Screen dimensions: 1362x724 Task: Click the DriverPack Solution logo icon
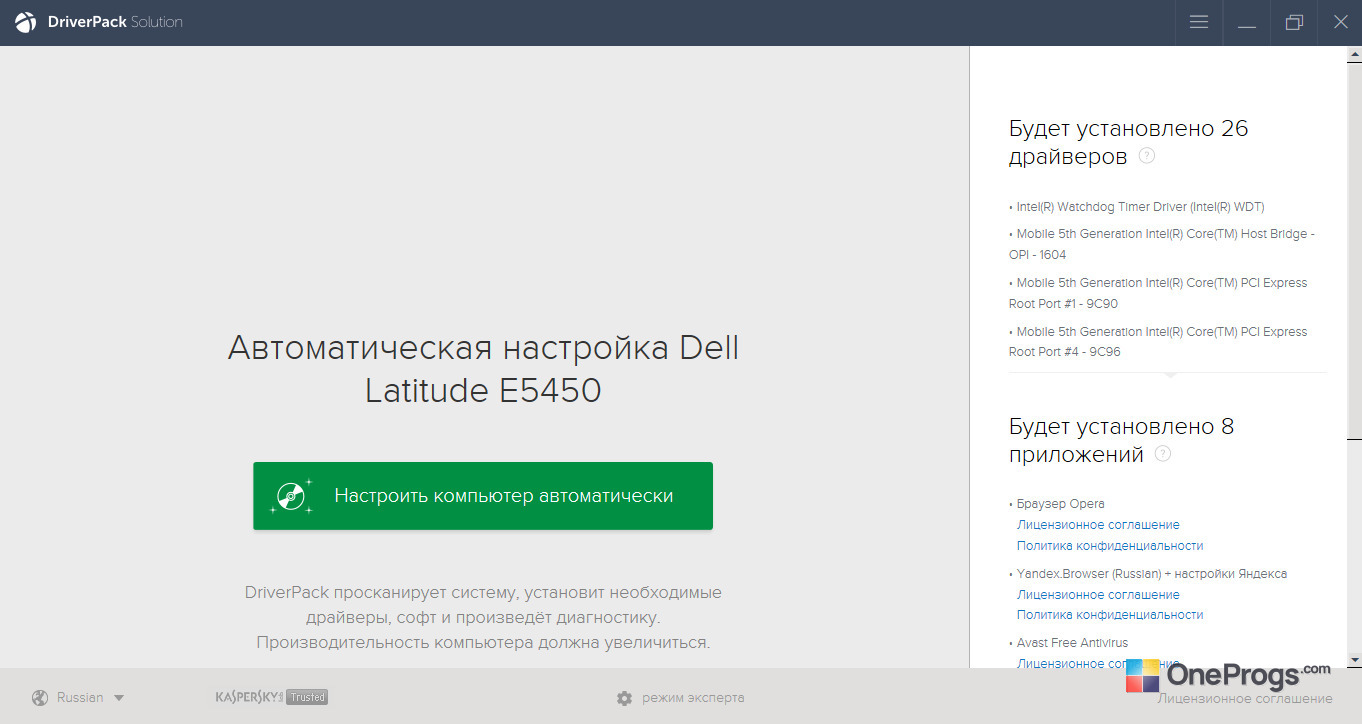click(x=26, y=22)
